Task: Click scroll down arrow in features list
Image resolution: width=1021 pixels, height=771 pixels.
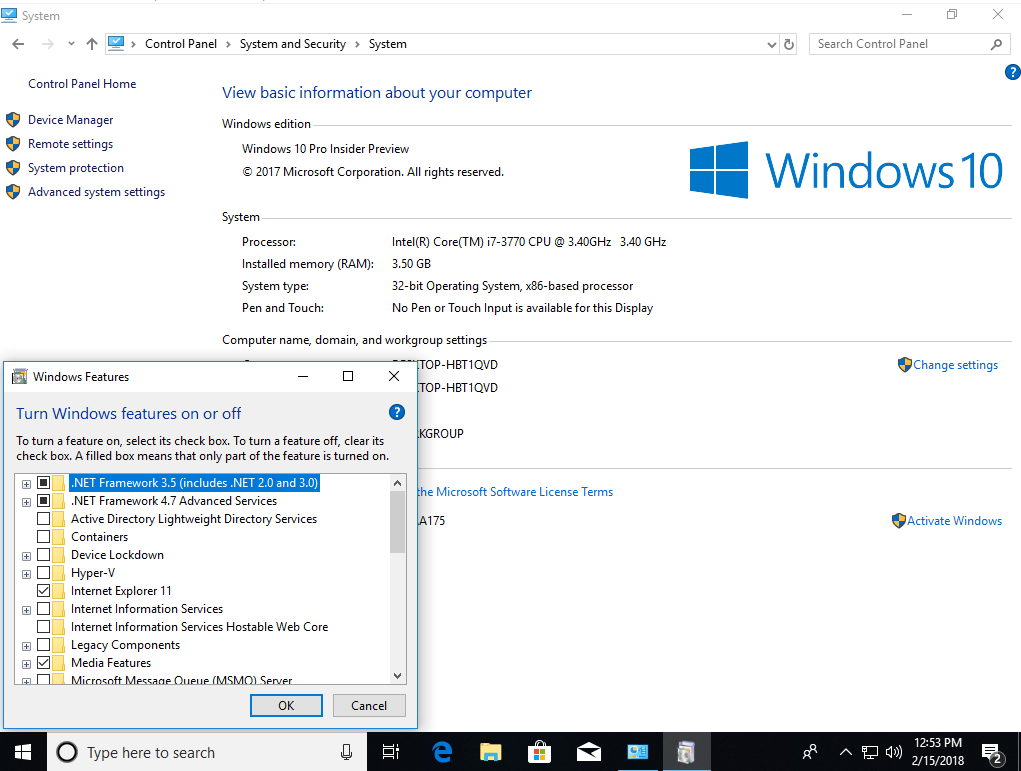Action: click(398, 676)
